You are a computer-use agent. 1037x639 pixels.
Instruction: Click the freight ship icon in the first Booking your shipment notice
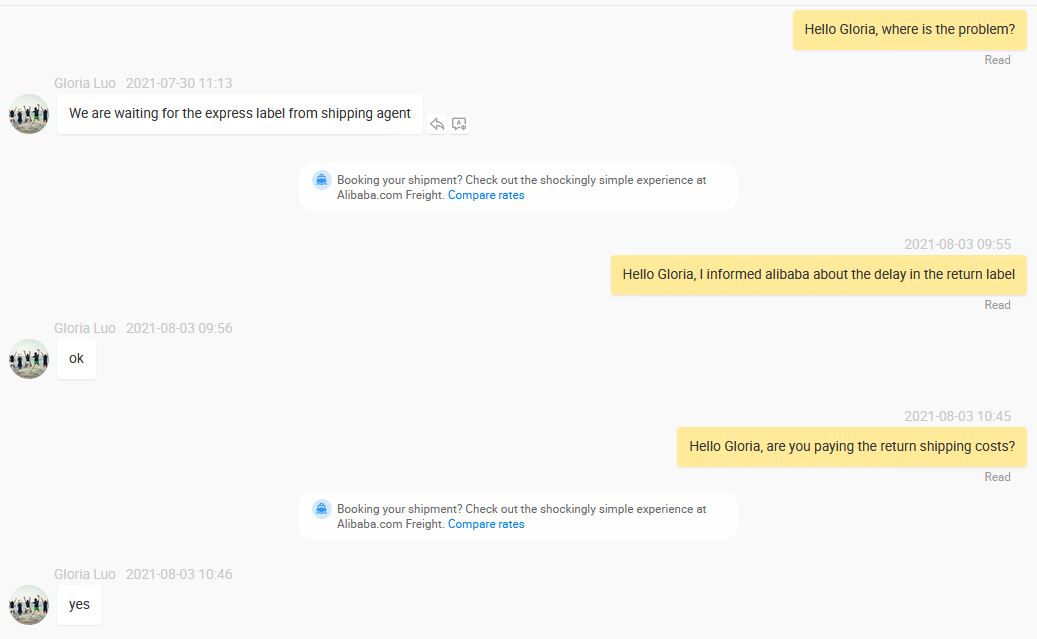[x=321, y=180]
